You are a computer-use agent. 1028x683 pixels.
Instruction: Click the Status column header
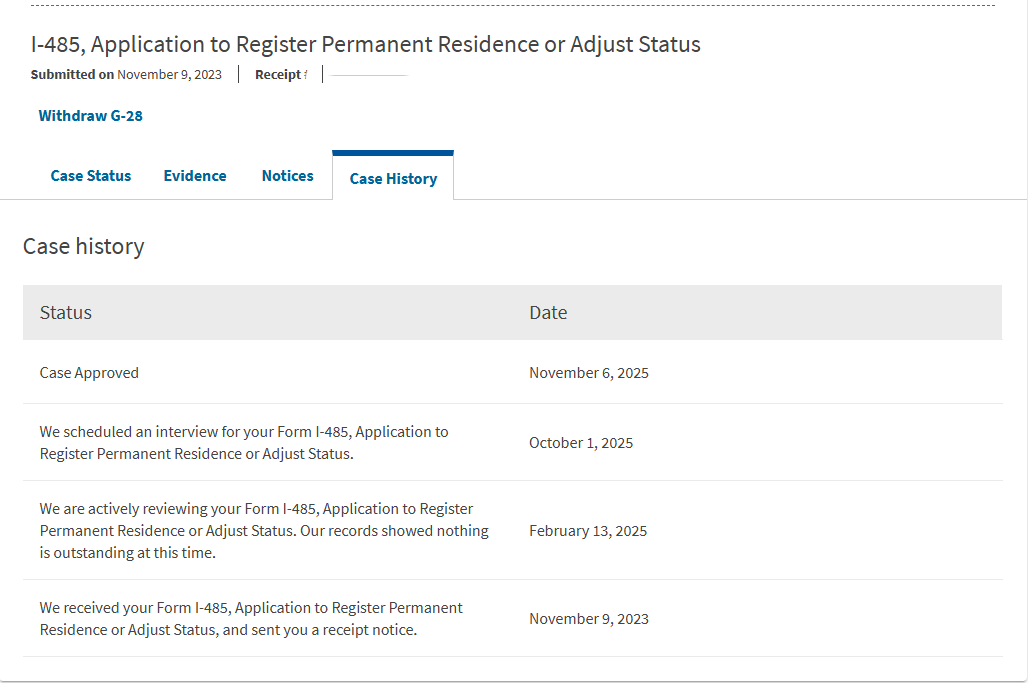[x=66, y=313]
